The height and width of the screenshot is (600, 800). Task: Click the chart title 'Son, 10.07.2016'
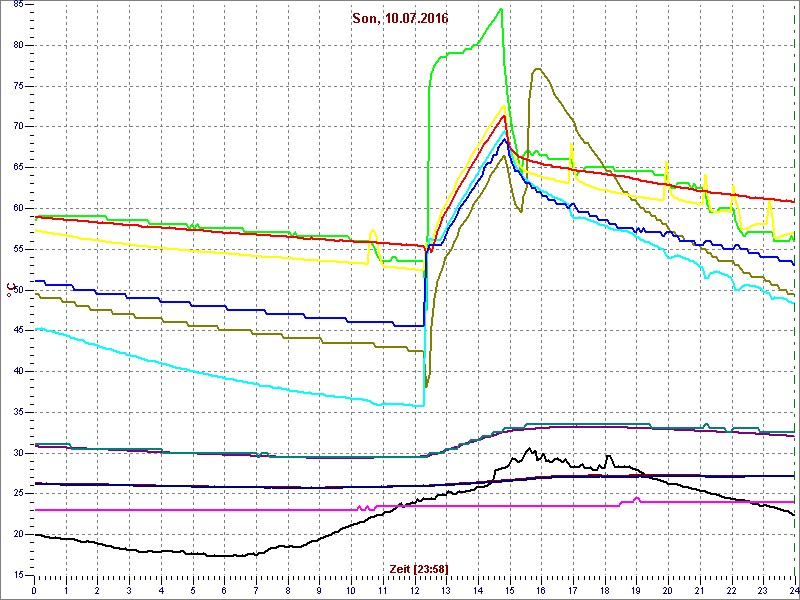pyautogui.click(x=400, y=19)
